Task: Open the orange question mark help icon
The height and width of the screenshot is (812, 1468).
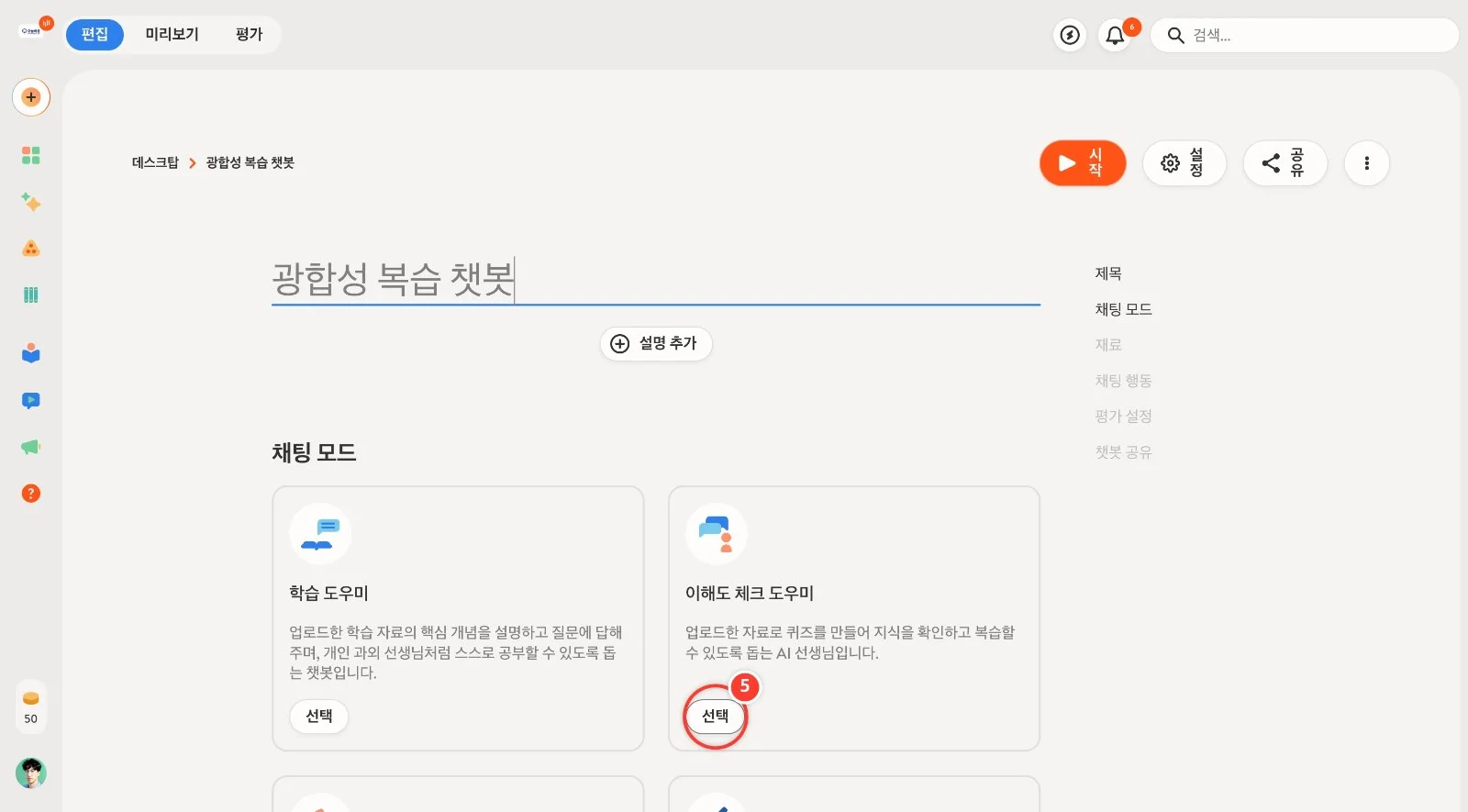Action: (31, 494)
